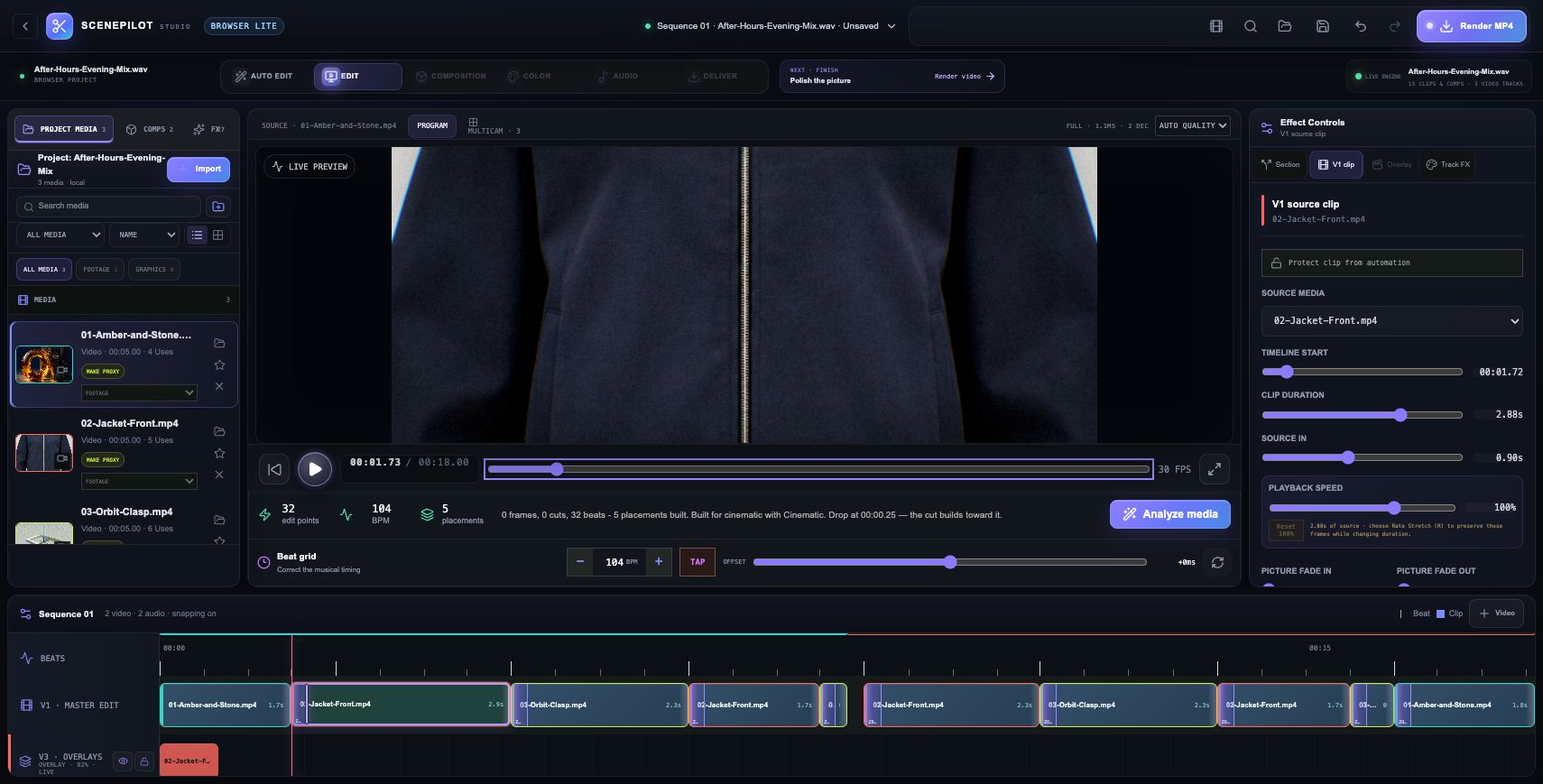1543x784 pixels.
Task: Switch media browser to grid view
Action: (217, 235)
